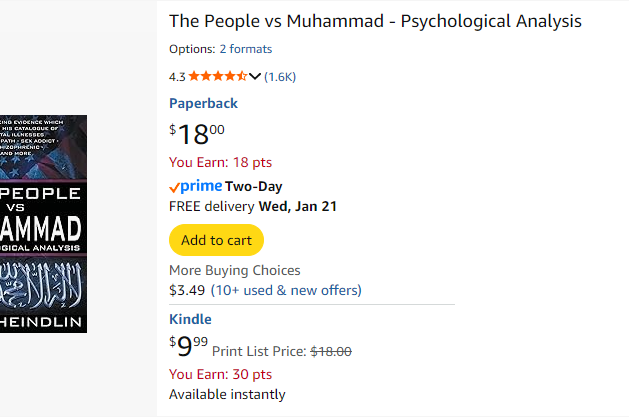Click the $18.00 paperback price
Image resolution: width=629 pixels, height=417 pixels.
coord(197,133)
